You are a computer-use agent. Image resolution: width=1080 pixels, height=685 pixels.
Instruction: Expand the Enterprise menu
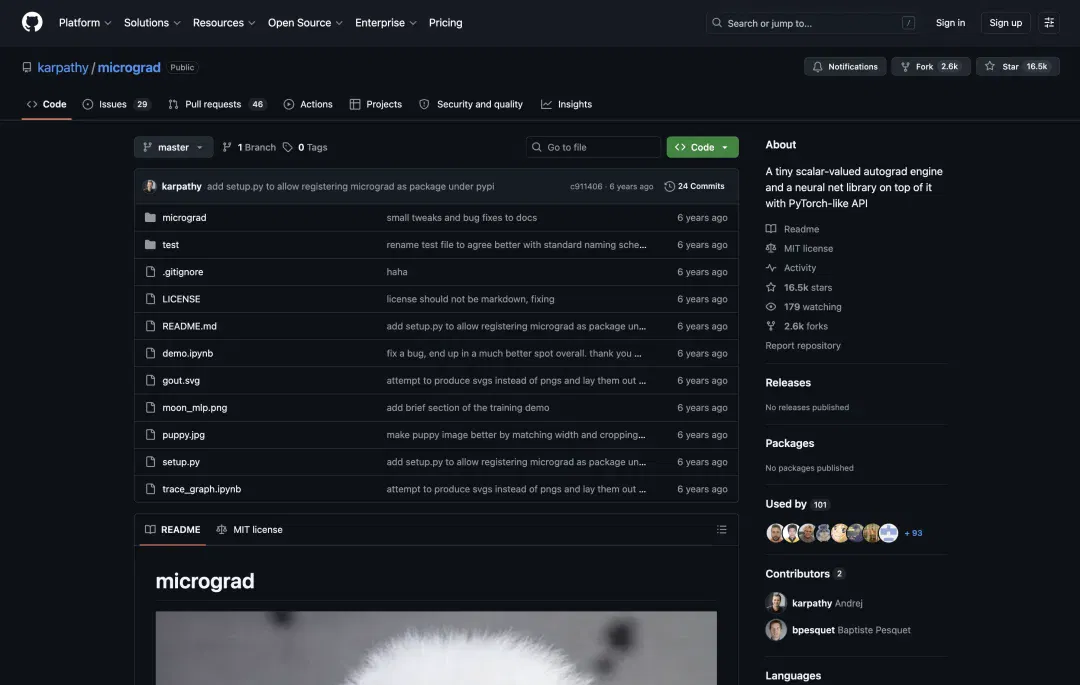(x=386, y=23)
